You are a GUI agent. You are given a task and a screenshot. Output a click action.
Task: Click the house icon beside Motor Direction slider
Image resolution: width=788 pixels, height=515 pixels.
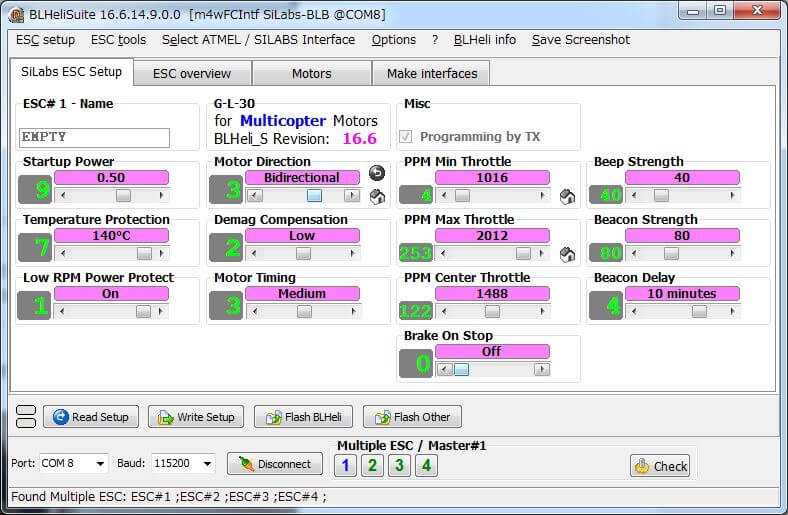377,196
